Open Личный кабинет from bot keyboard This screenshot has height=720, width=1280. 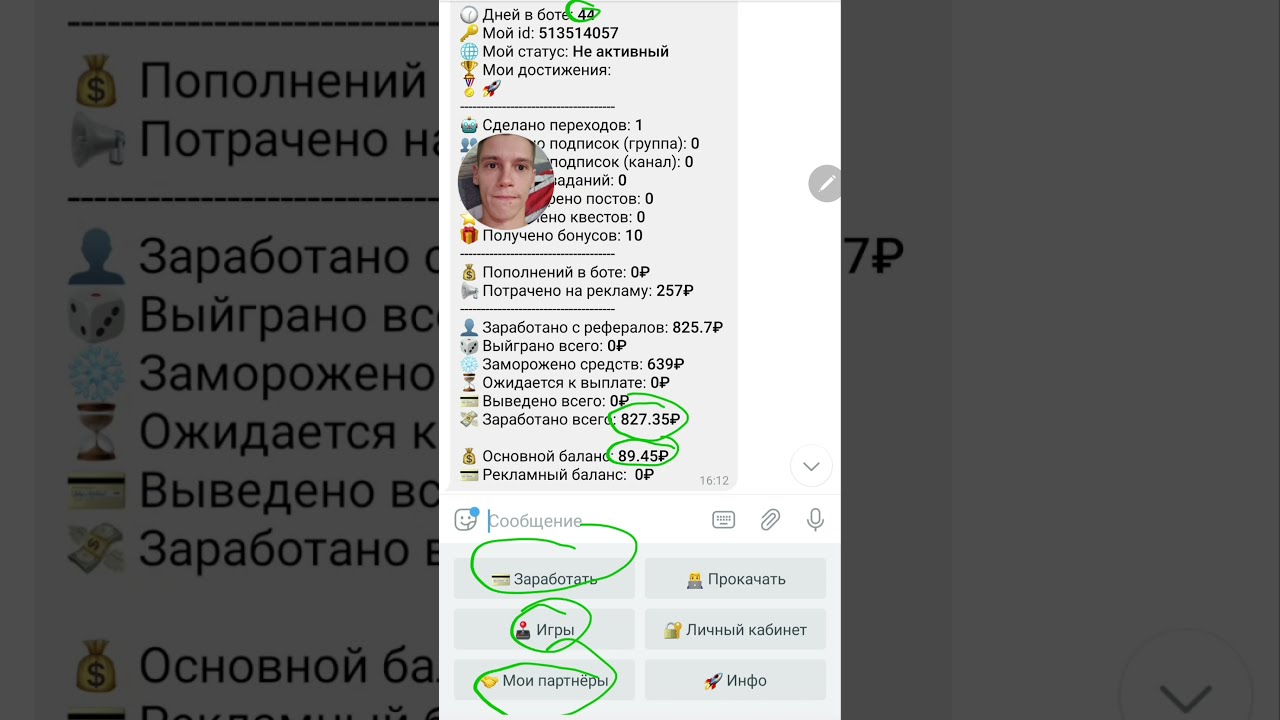(x=735, y=630)
